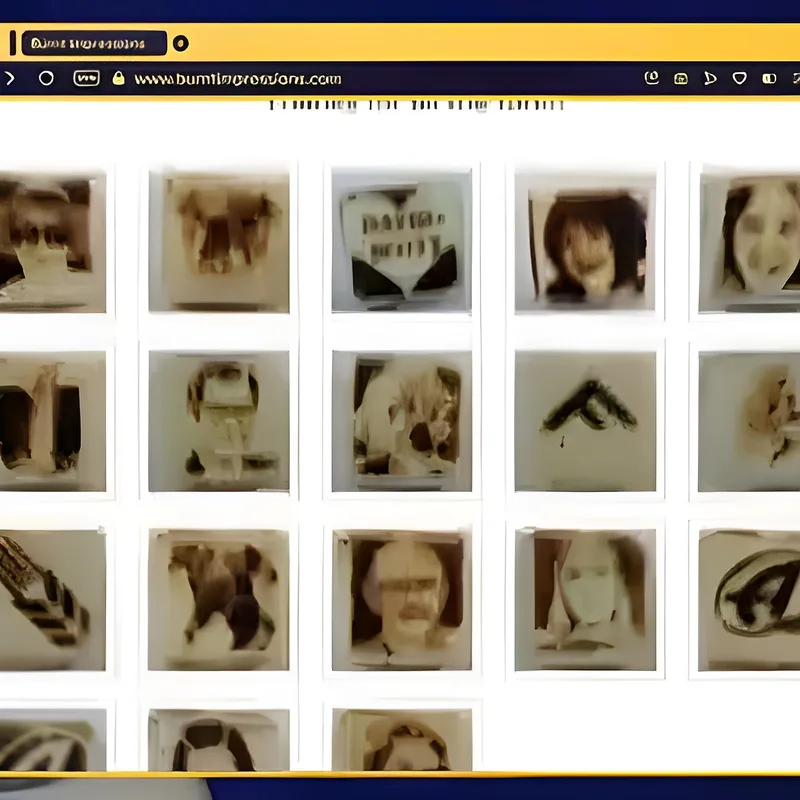Open the pale blonde figures thumbnail in the second row

tap(402, 421)
